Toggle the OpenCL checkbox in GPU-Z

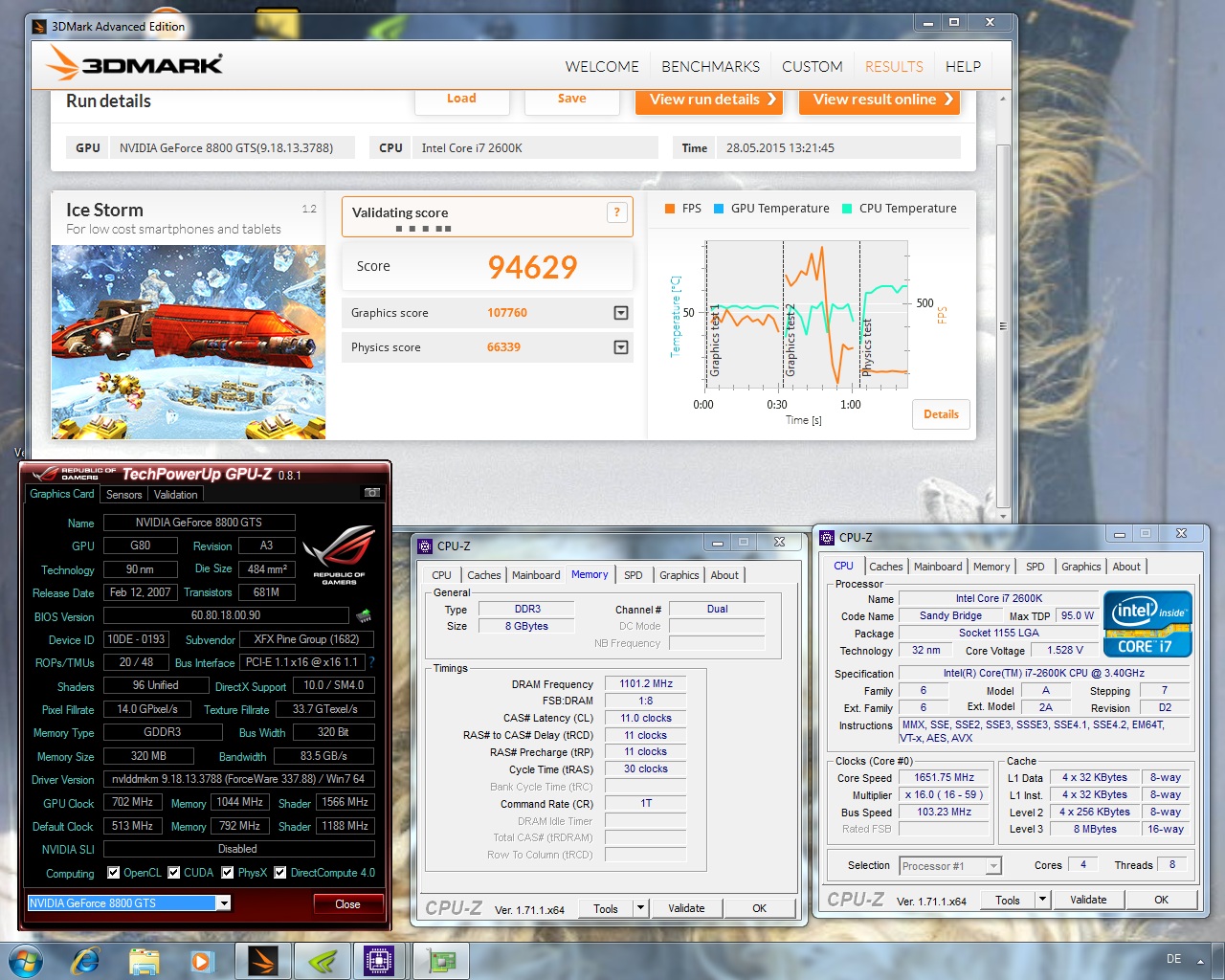[x=114, y=872]
